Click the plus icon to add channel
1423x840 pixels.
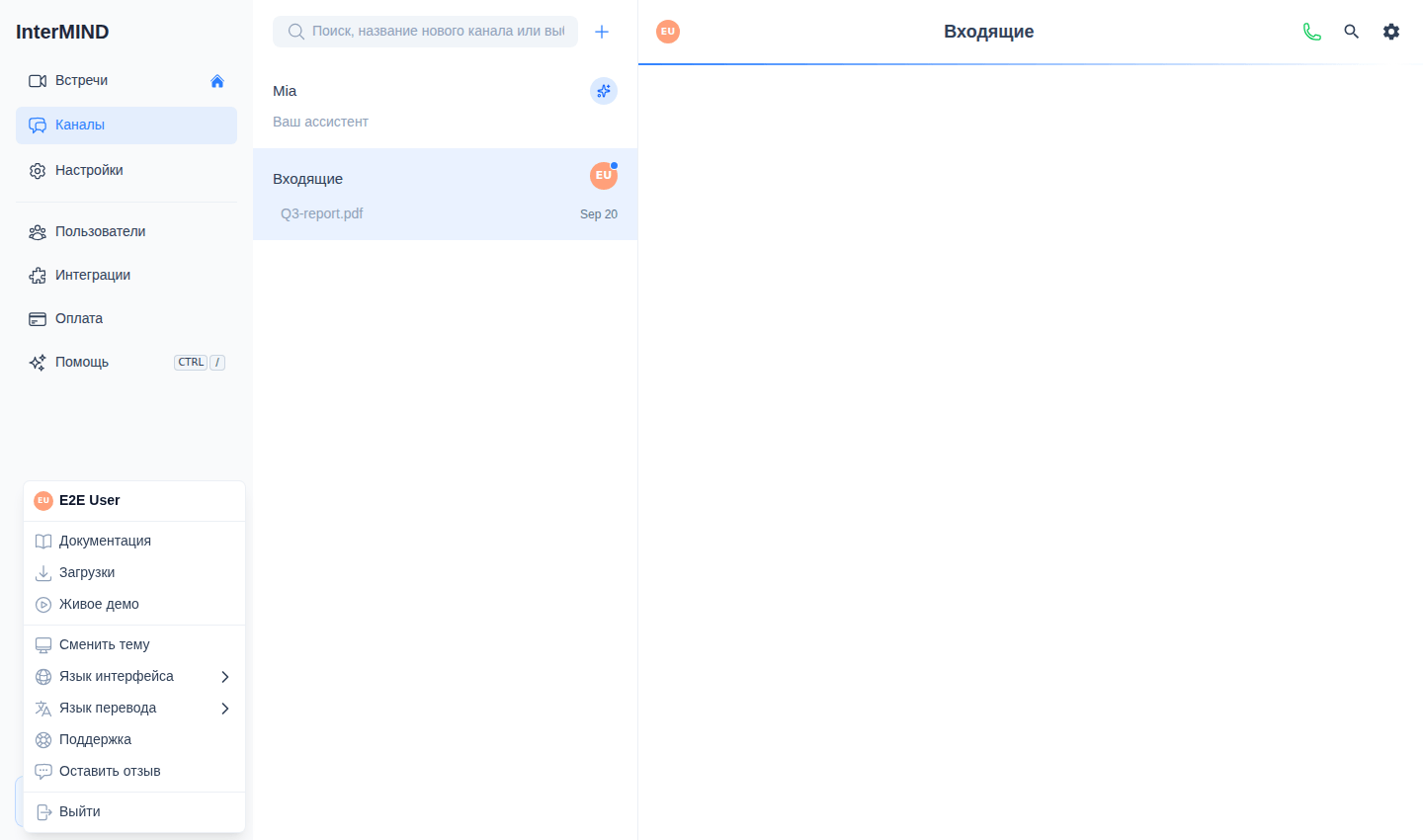point(602,32)
